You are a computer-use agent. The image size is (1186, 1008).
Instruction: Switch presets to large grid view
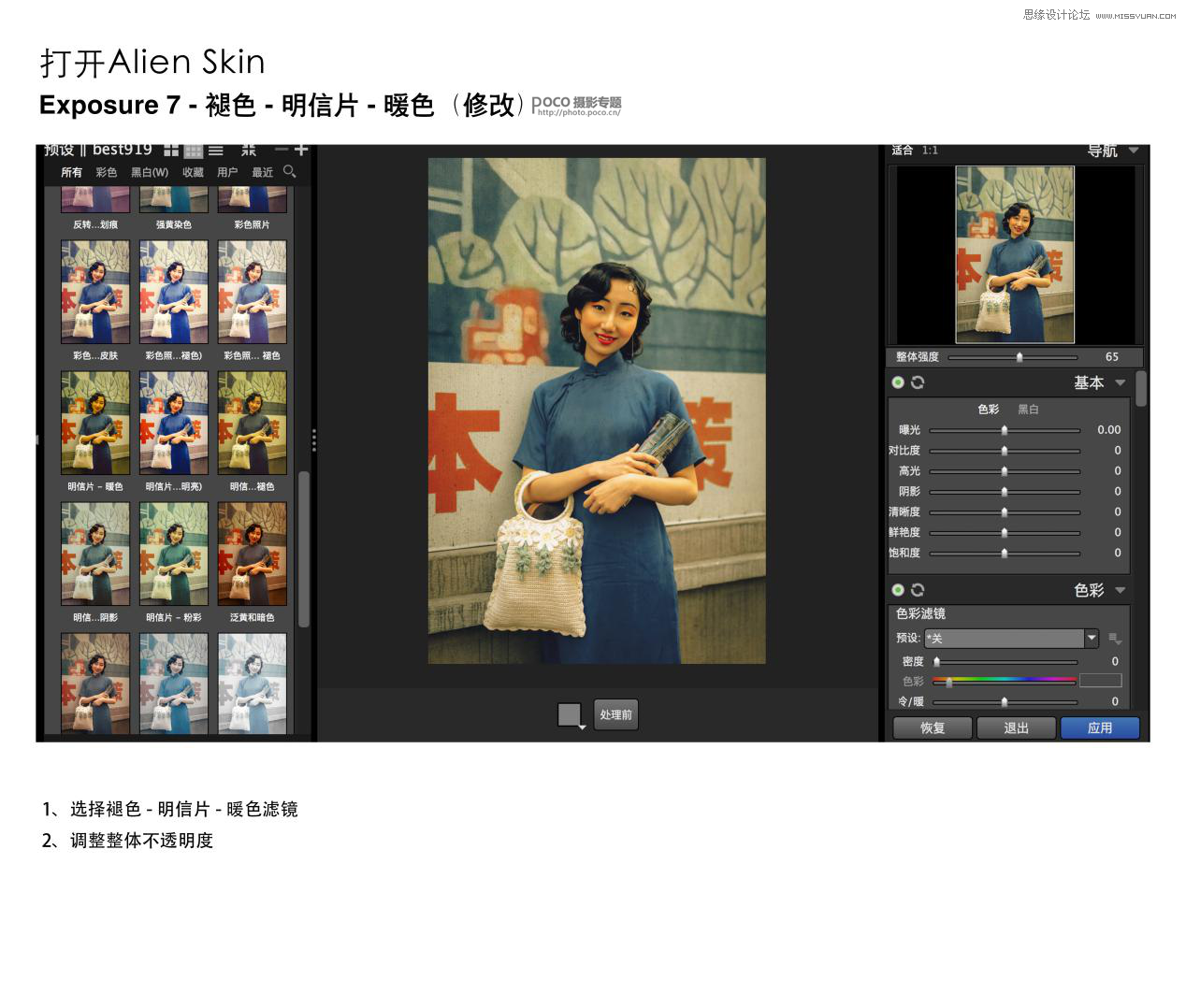171,150
